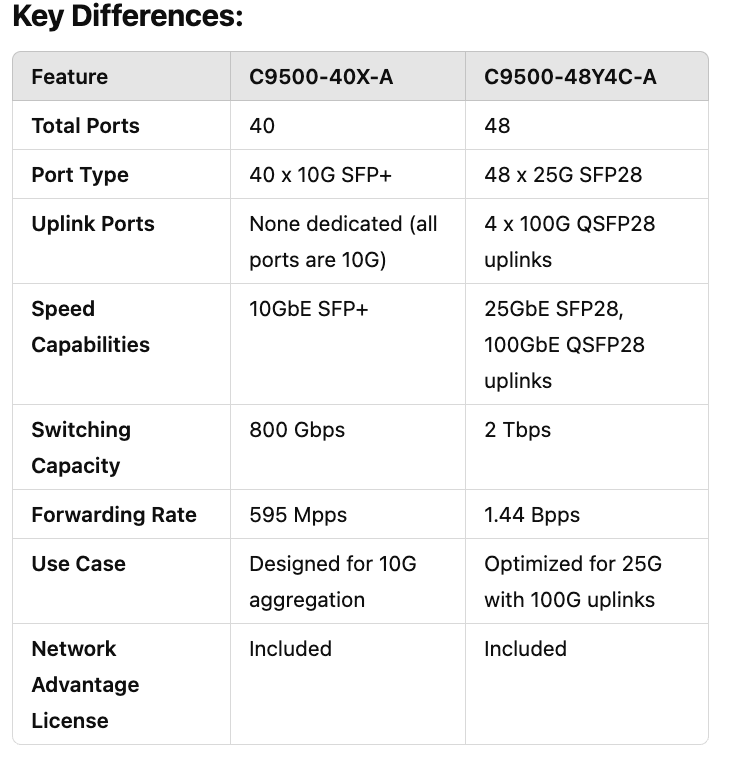732x759 pixels.
Task: Click the Use Case row label
Action: coord(78,564)
